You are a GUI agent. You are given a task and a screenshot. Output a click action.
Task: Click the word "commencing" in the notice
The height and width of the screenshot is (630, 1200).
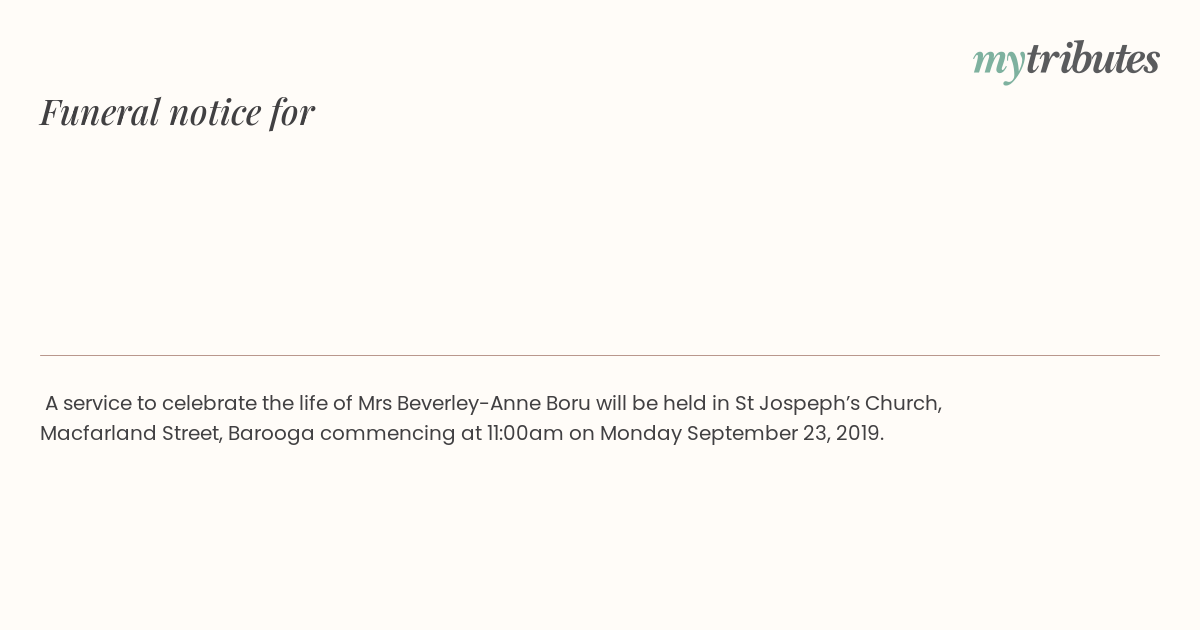point(388,434)
